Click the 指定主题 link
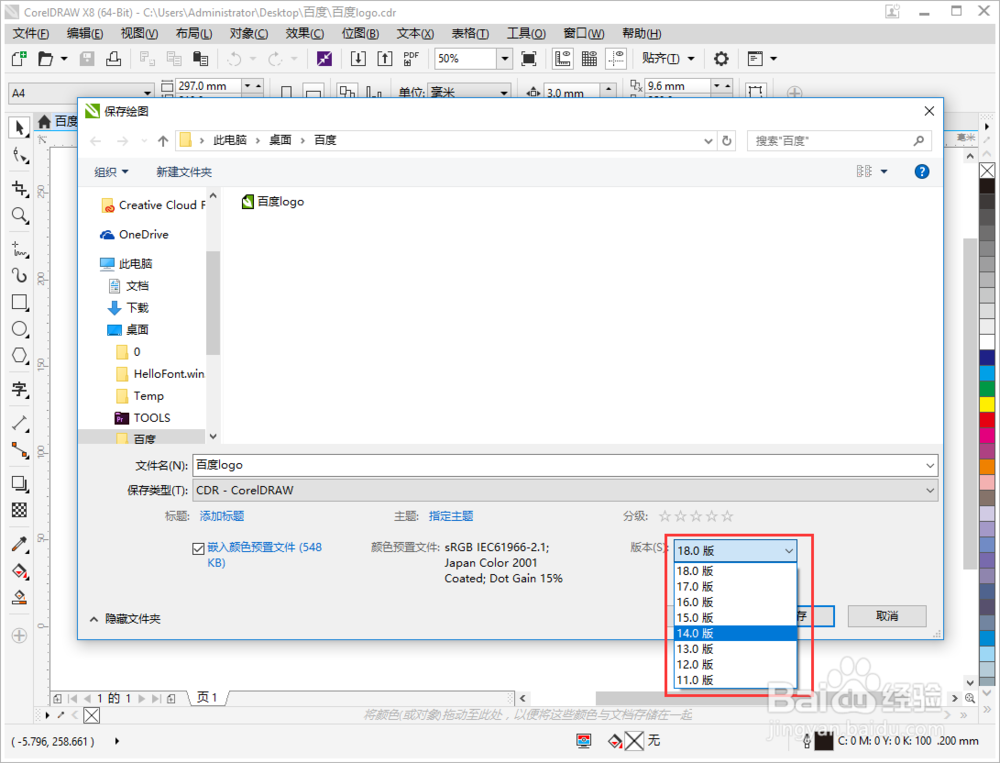 (451, 516)
